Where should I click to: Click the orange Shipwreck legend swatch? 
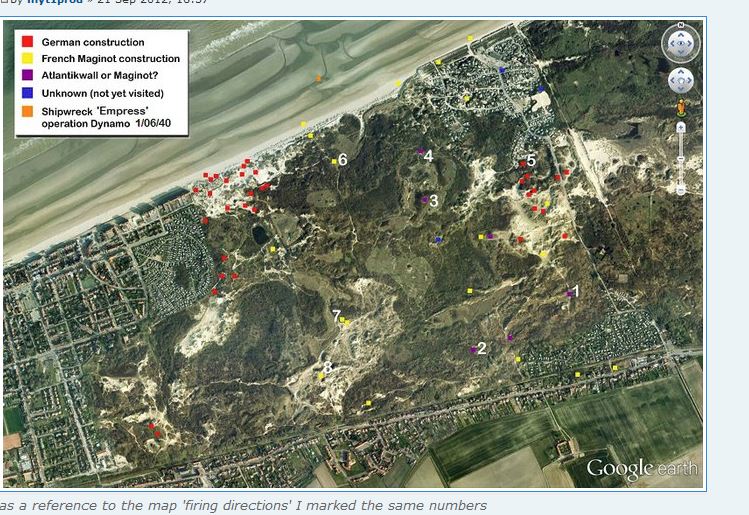click(x=27, y=111)
